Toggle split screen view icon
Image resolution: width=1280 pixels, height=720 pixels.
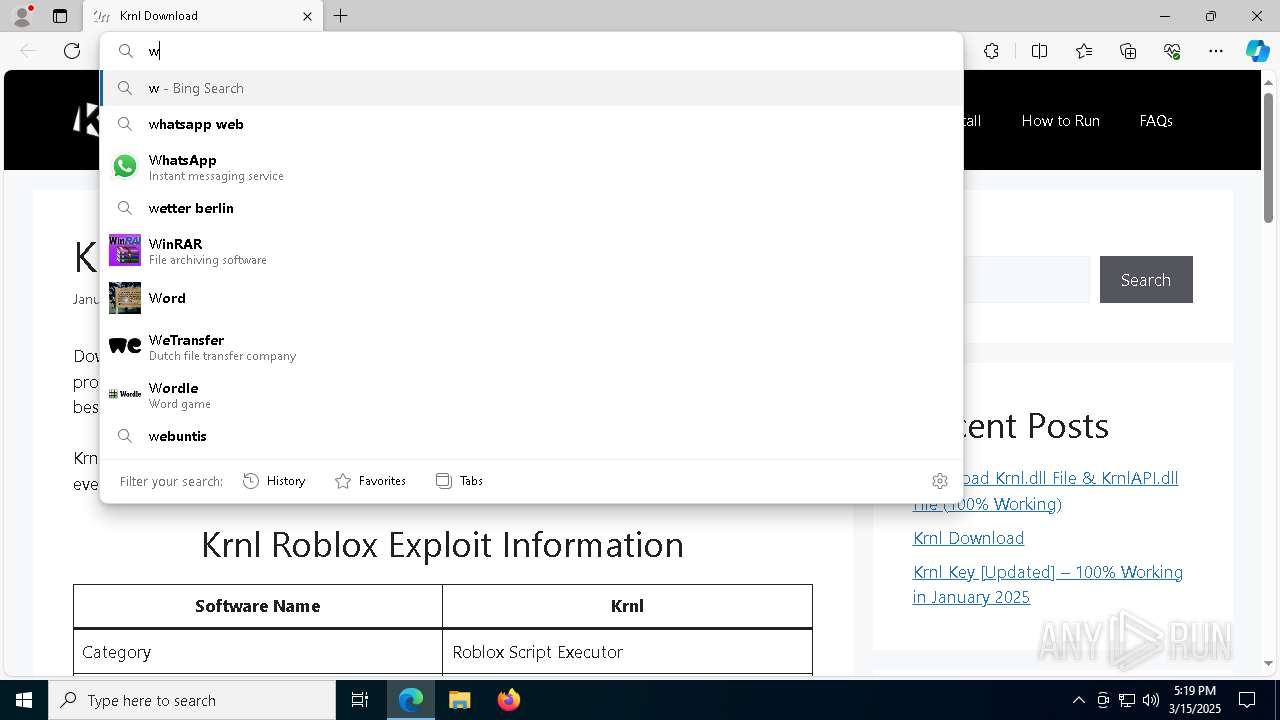(x=1039, y=51)
